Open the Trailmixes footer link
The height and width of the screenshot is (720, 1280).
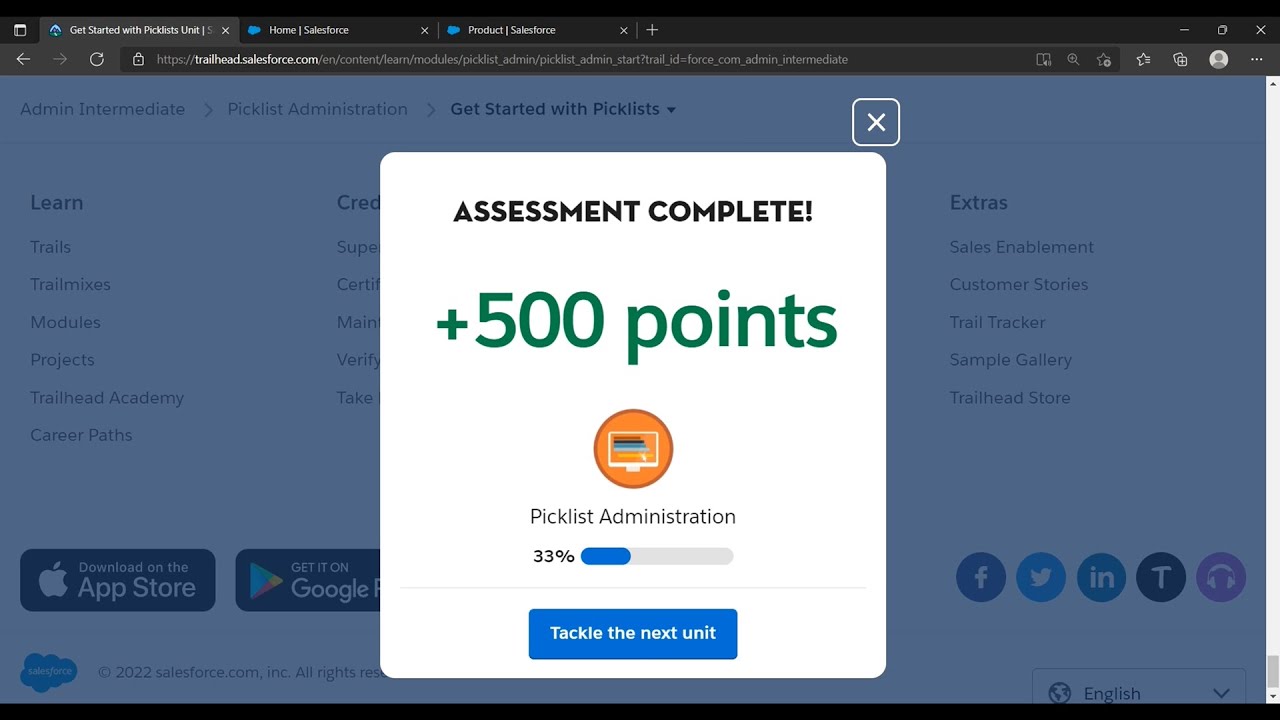tap(71, 284)
